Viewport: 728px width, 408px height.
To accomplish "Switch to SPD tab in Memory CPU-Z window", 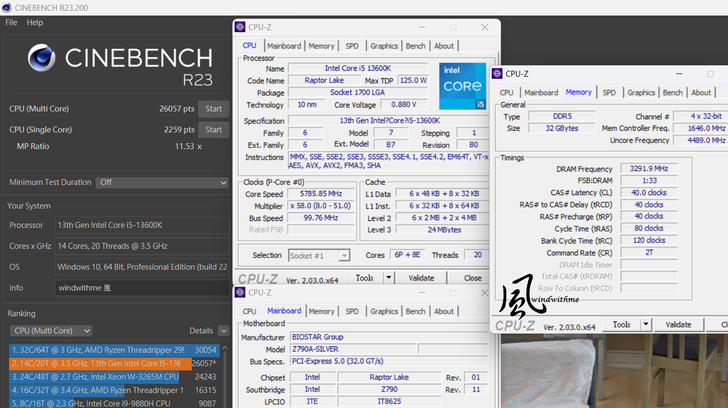I will click(609, 93).
